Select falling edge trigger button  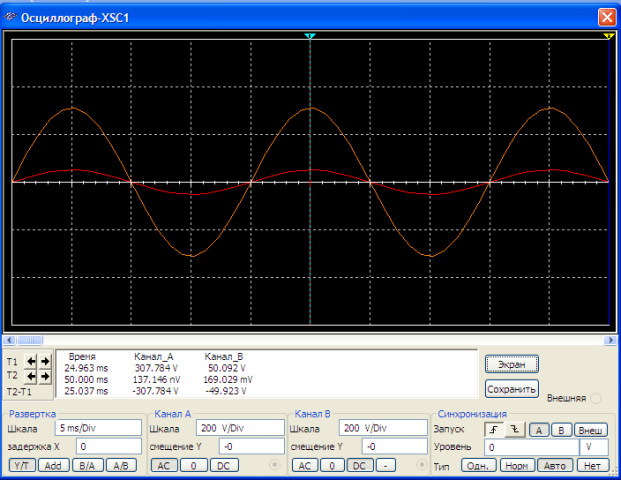click(x=514, y=430)
